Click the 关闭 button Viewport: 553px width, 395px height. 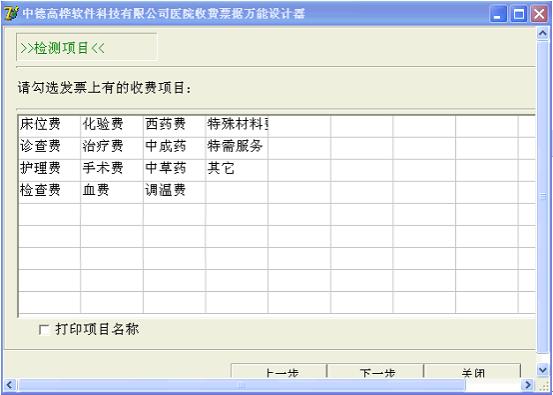coord(472,371)
